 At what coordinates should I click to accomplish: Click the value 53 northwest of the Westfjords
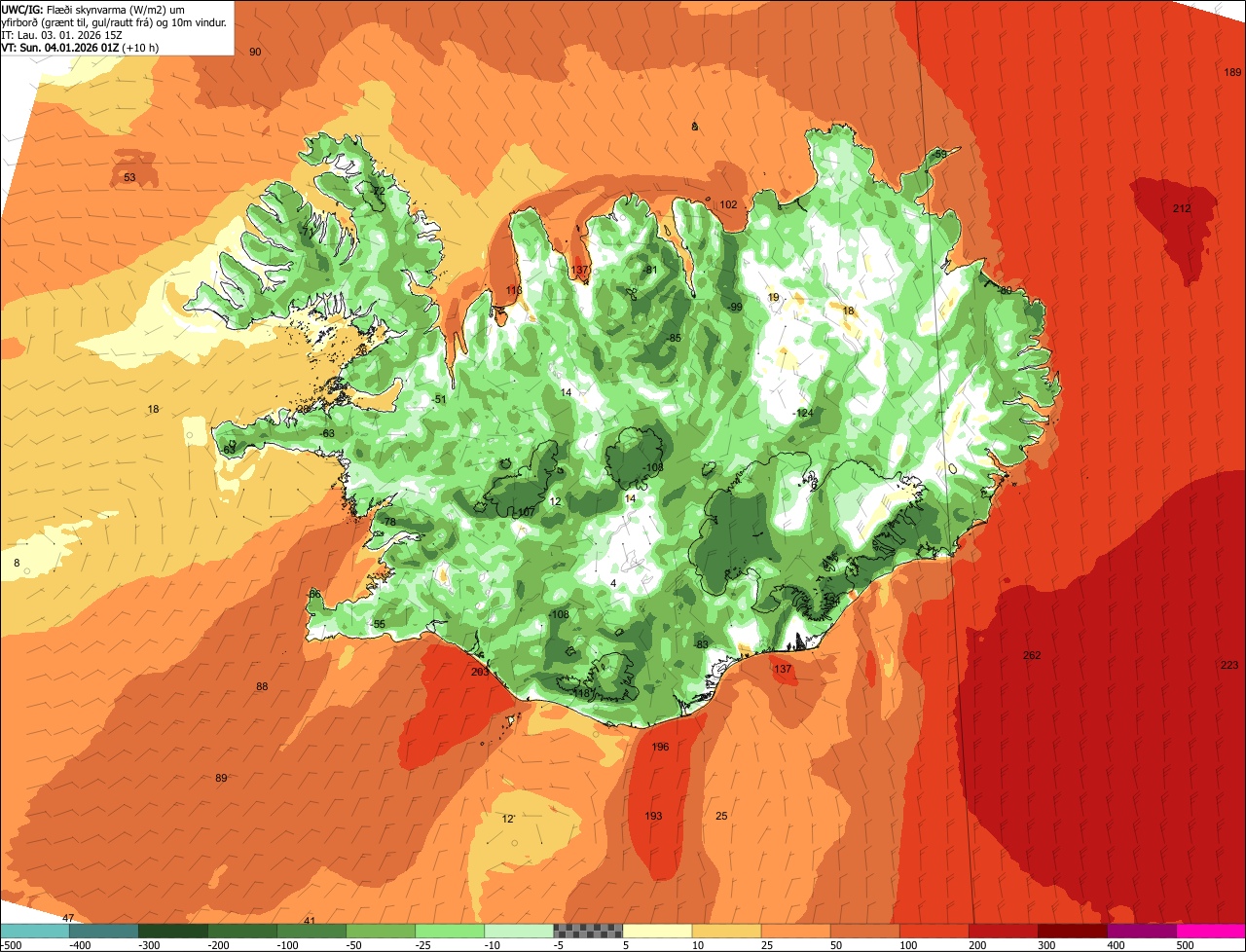point(129,177)
